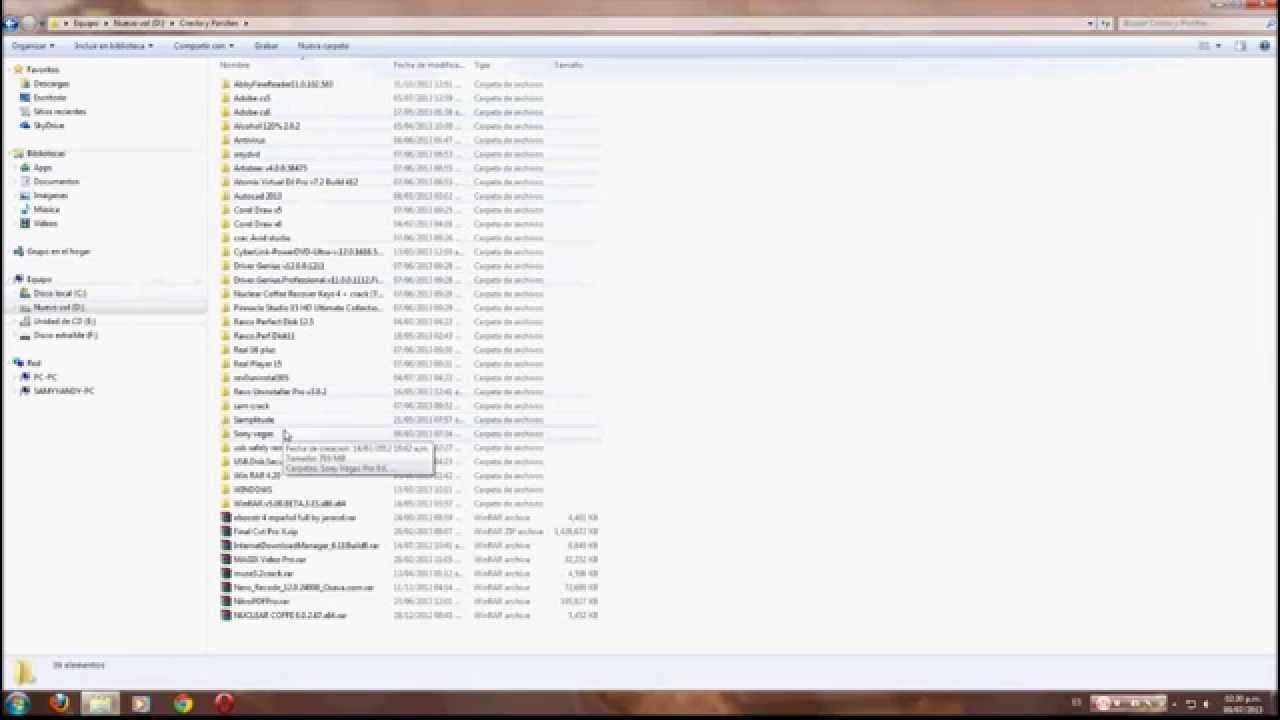The height and width of the screenshot is (720, 1280).
Task: Select Real Player 15 folder icon
Action: (226, 365)
